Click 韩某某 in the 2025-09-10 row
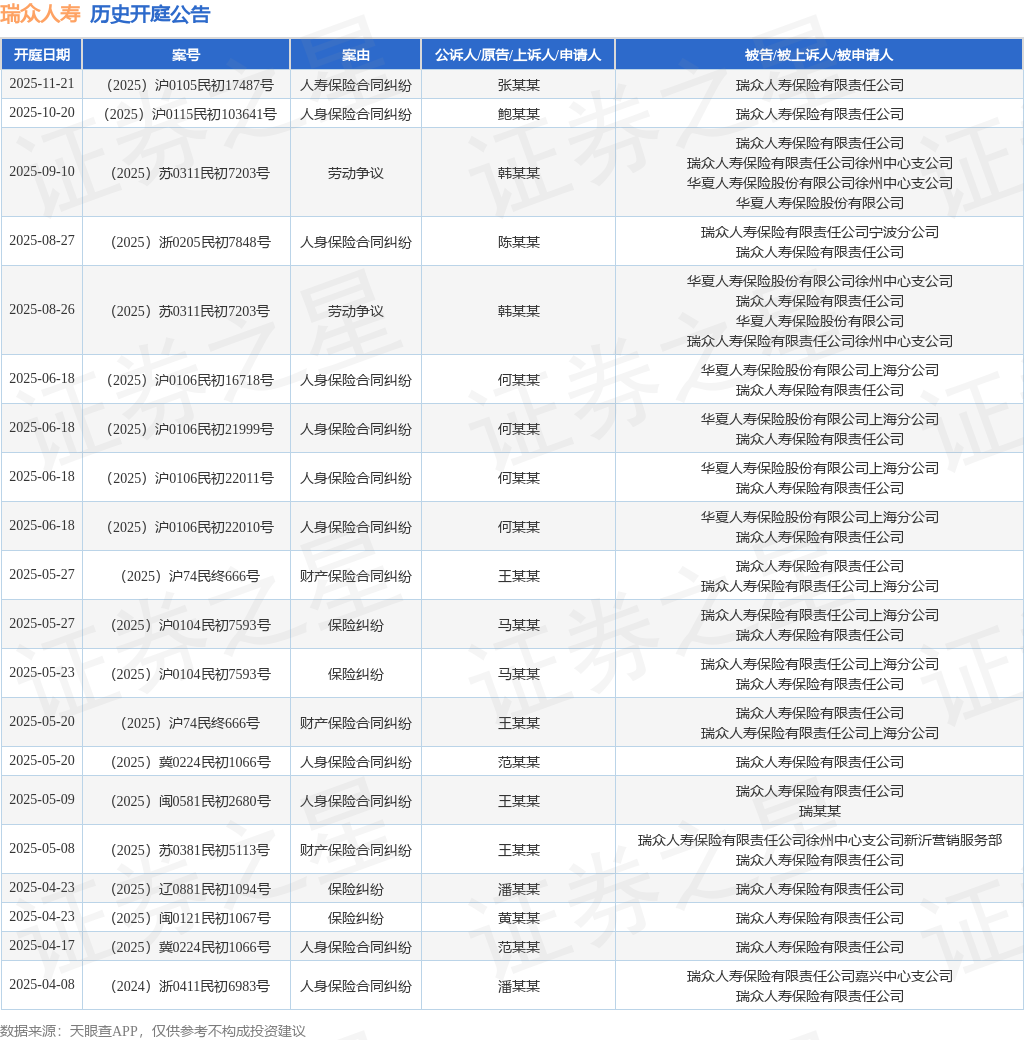This screenshot has width=1024, height=1040. [519, 173]
